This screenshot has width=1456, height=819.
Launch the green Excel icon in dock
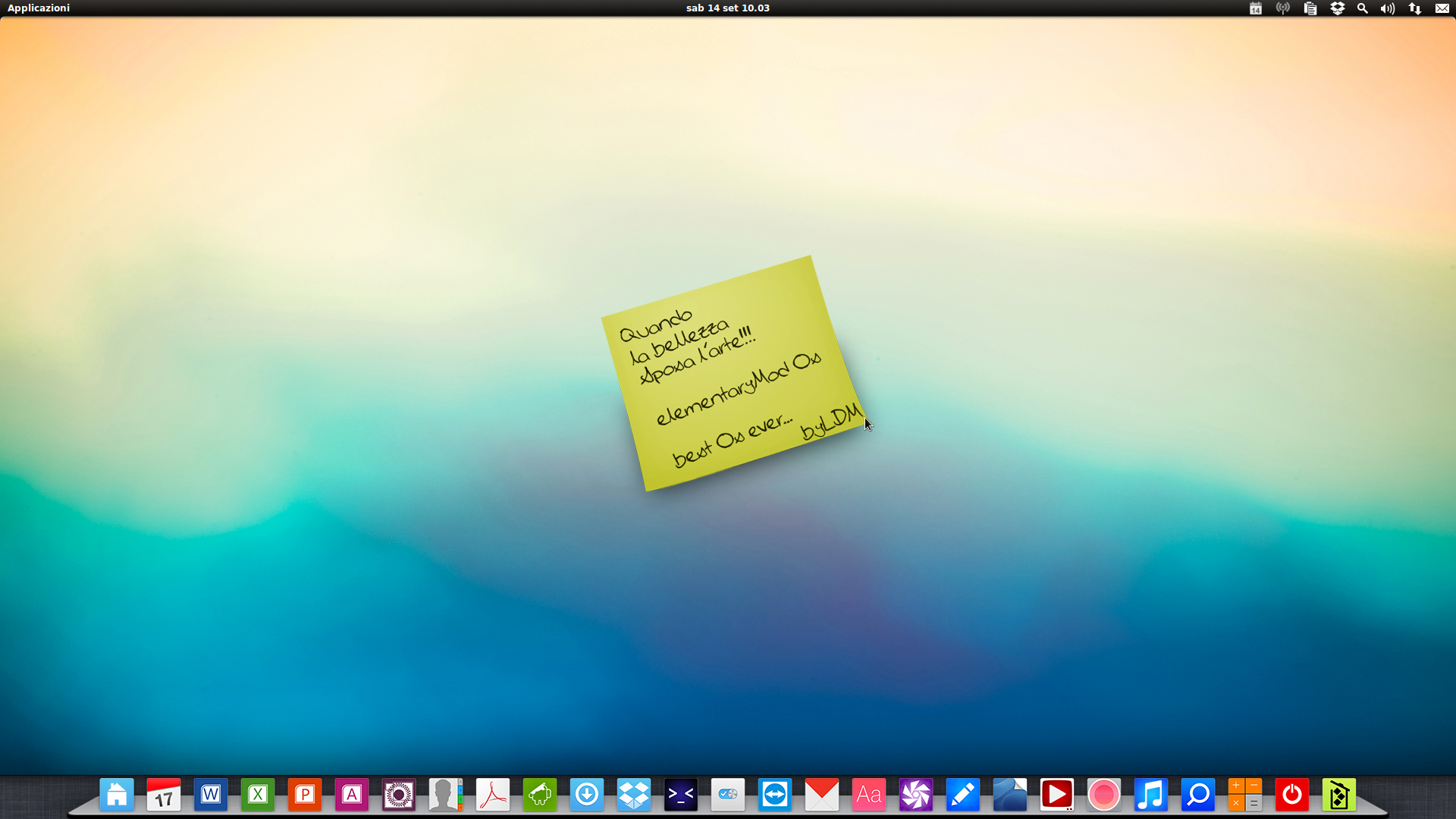[258, 795]
